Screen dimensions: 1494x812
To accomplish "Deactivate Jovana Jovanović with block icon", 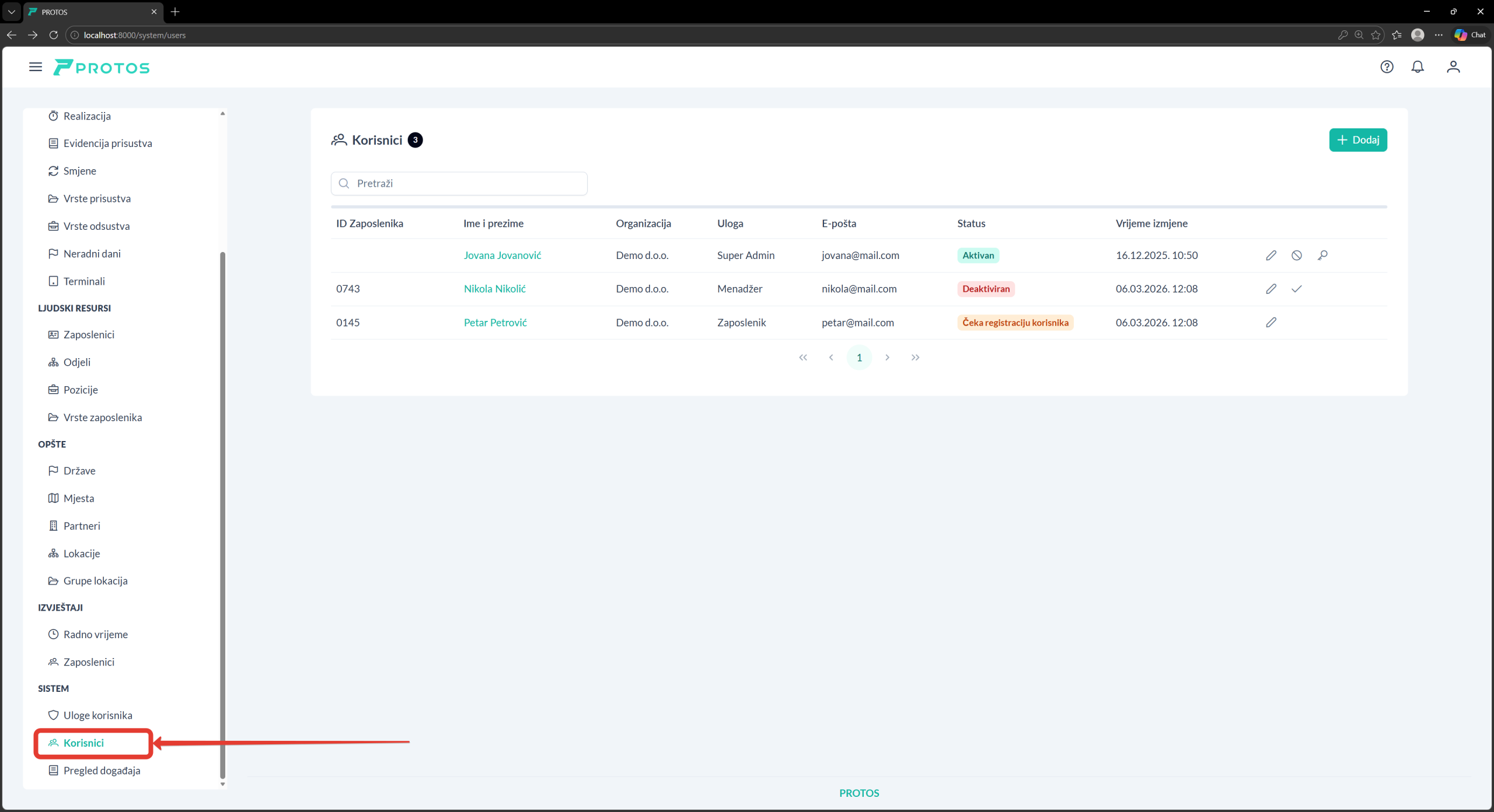I will tap(1297, 256).
